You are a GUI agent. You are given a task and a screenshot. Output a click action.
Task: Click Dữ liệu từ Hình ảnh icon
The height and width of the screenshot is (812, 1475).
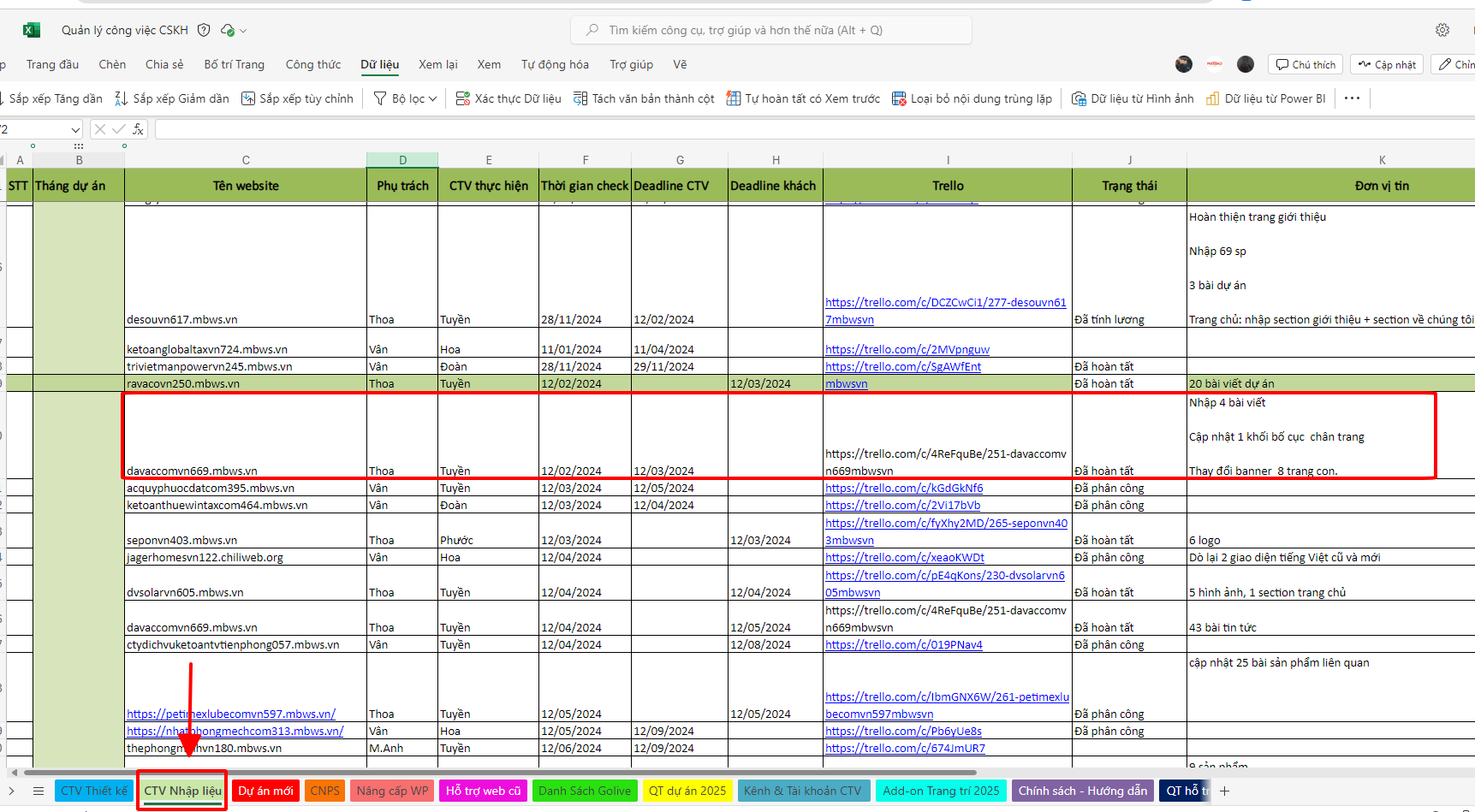(x=1079, y=98)
